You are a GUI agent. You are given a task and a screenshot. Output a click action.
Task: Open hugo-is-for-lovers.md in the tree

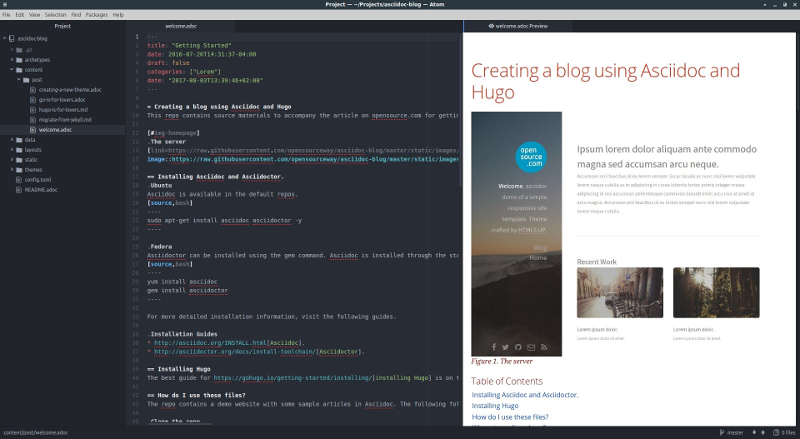point(63,110)
